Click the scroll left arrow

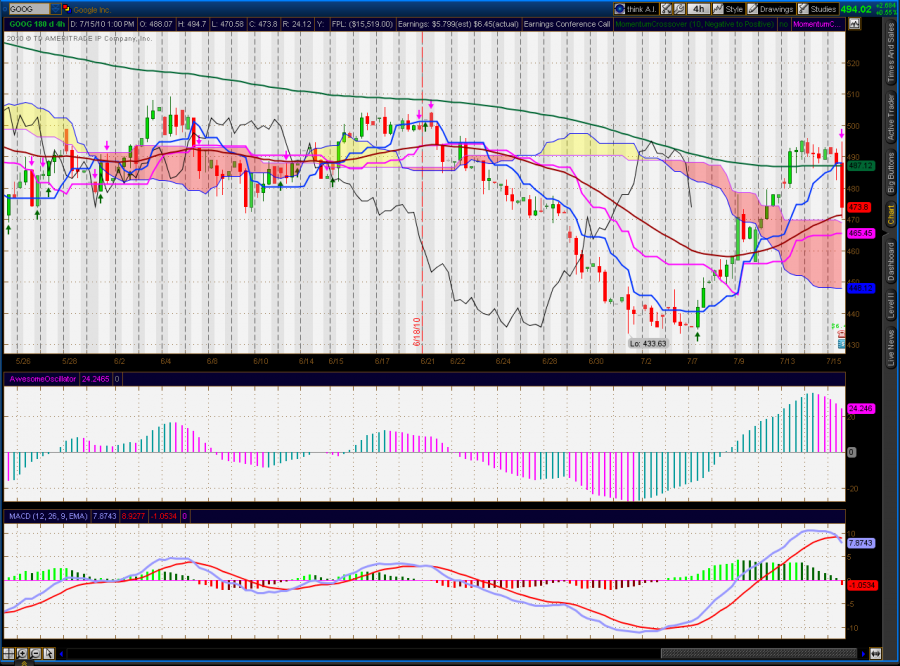(x=61, y=653)
